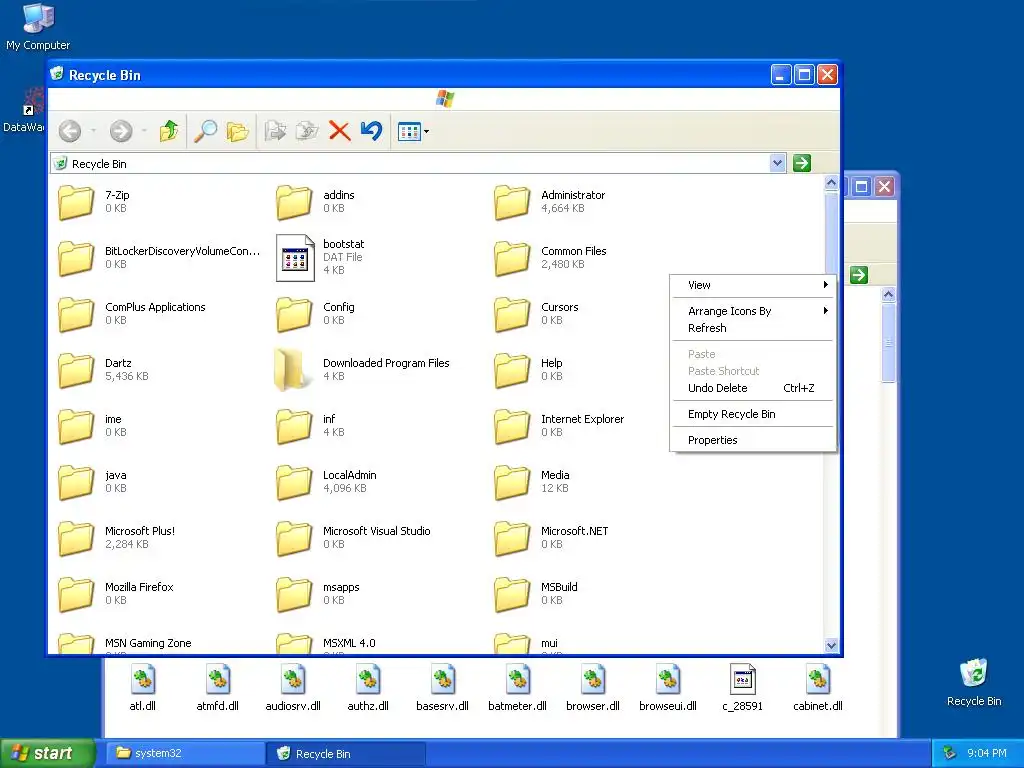Click the red Delete X icon

pos(340,131)
